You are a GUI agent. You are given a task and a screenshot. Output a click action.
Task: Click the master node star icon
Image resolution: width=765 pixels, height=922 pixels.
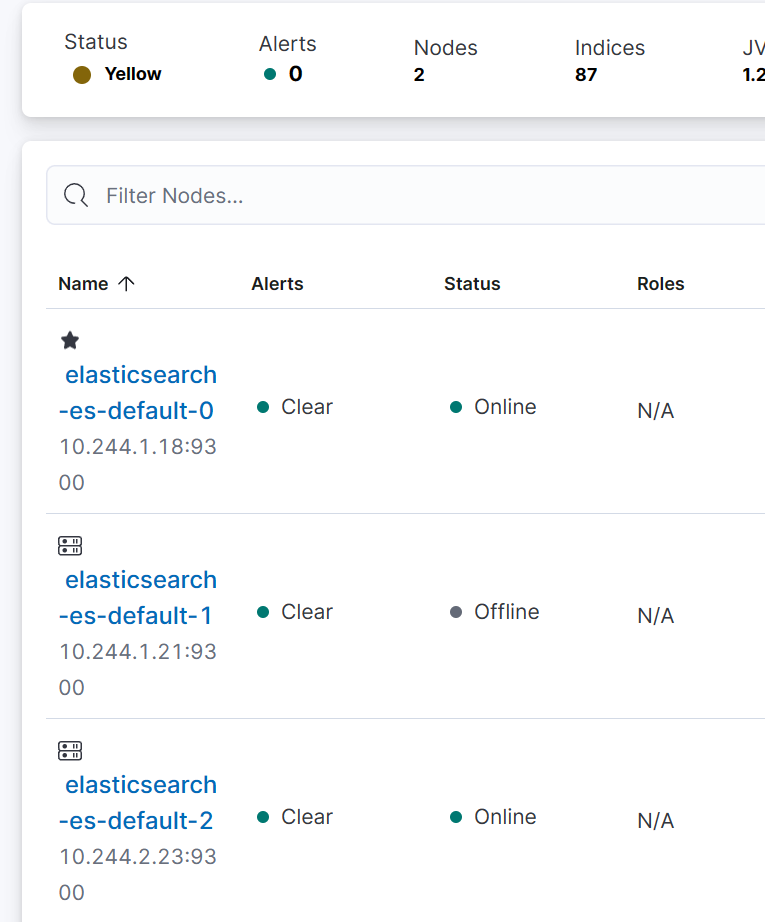click(x=70, y=340)
